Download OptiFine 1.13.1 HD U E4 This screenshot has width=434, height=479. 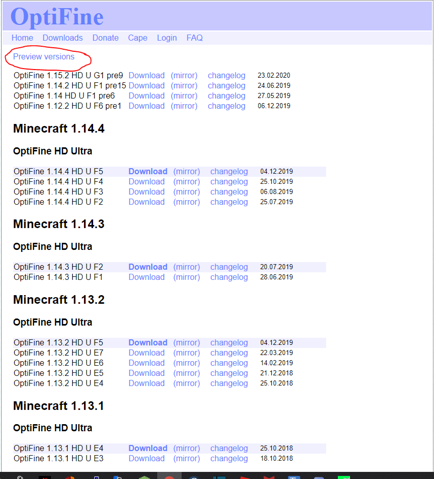pyautogui.click(x=148, y=448)
